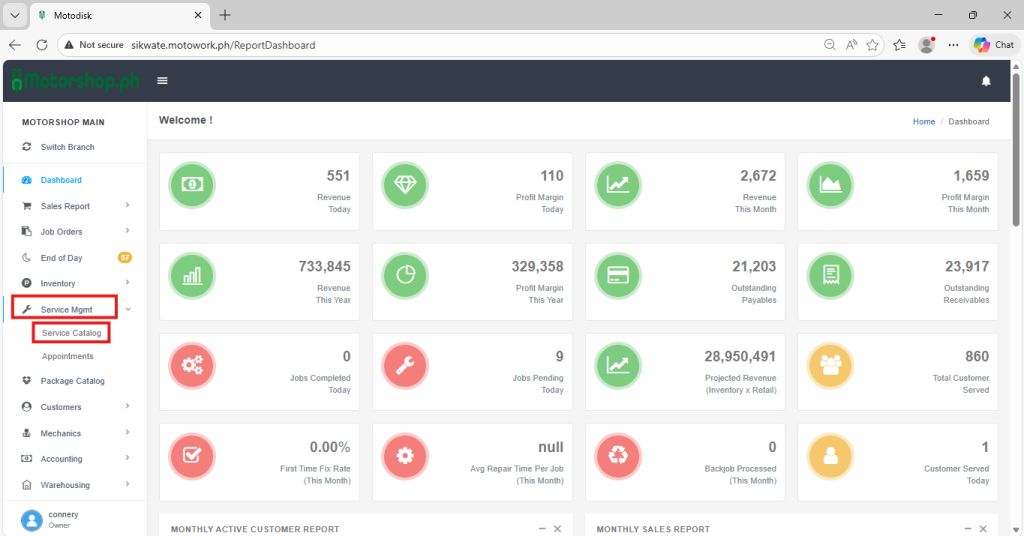Click the Home breadcrumb link
This screenshot has height=536, width=1024.
point(923,122)
